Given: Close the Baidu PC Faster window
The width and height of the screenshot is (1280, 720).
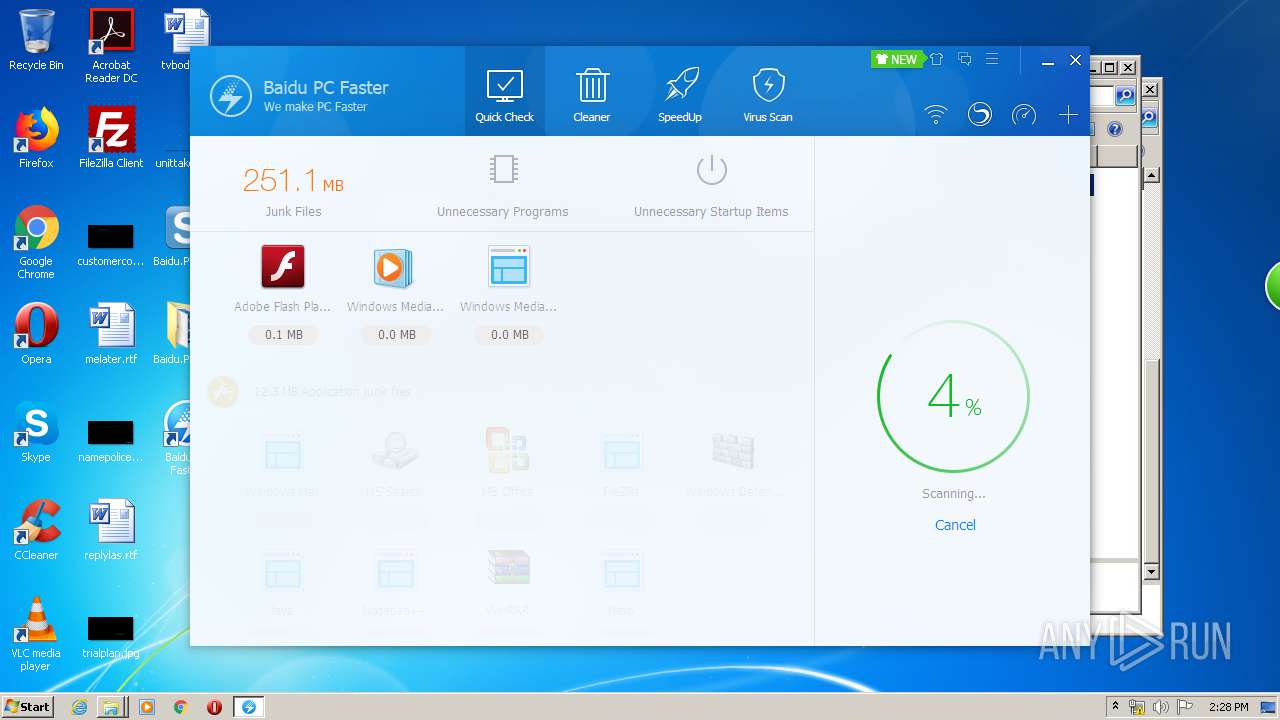Looking at the screenshot, I should point(1076,61).
